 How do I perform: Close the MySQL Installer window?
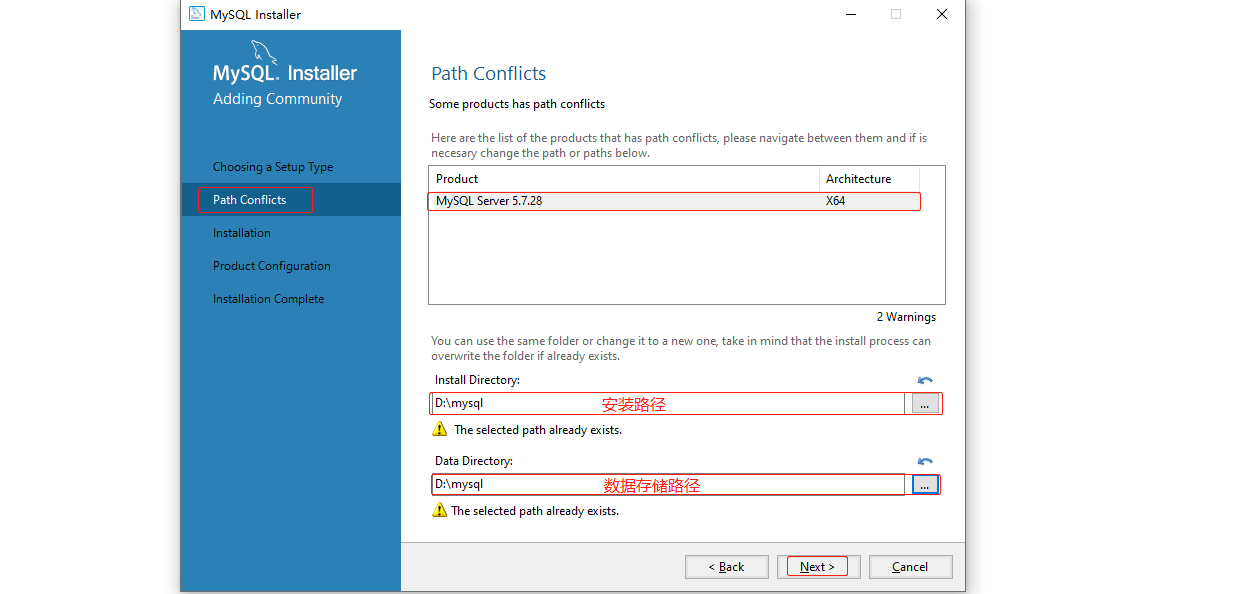[942, 14]
